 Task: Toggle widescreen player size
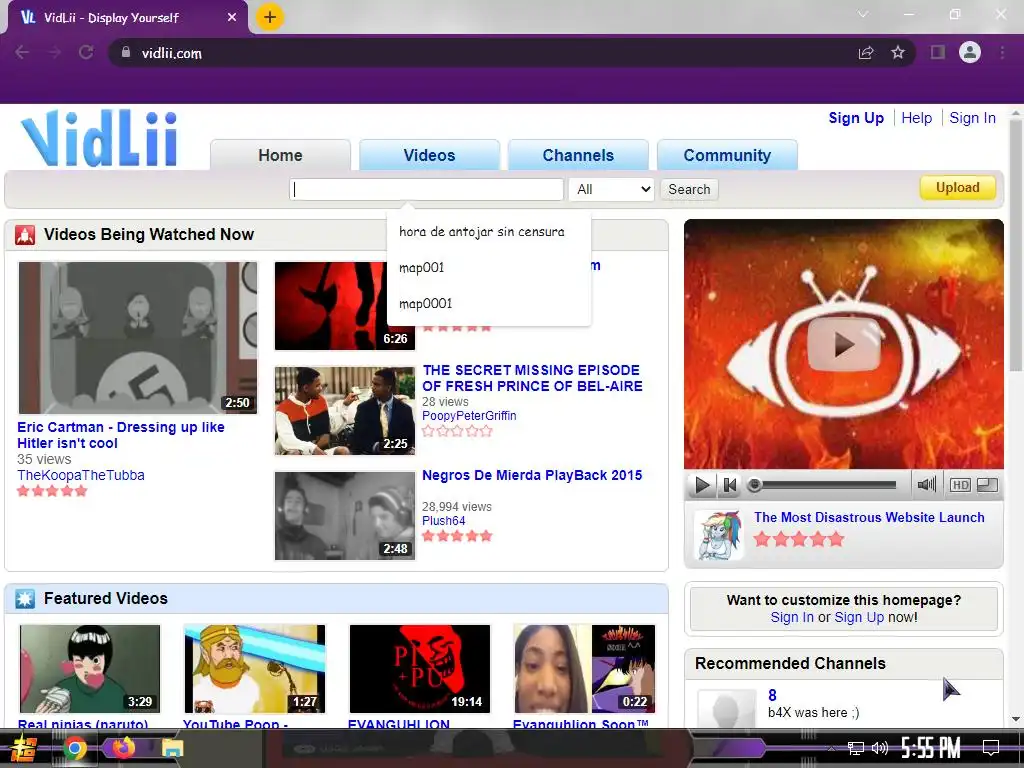pyautogui.click(x=987, y=485)
